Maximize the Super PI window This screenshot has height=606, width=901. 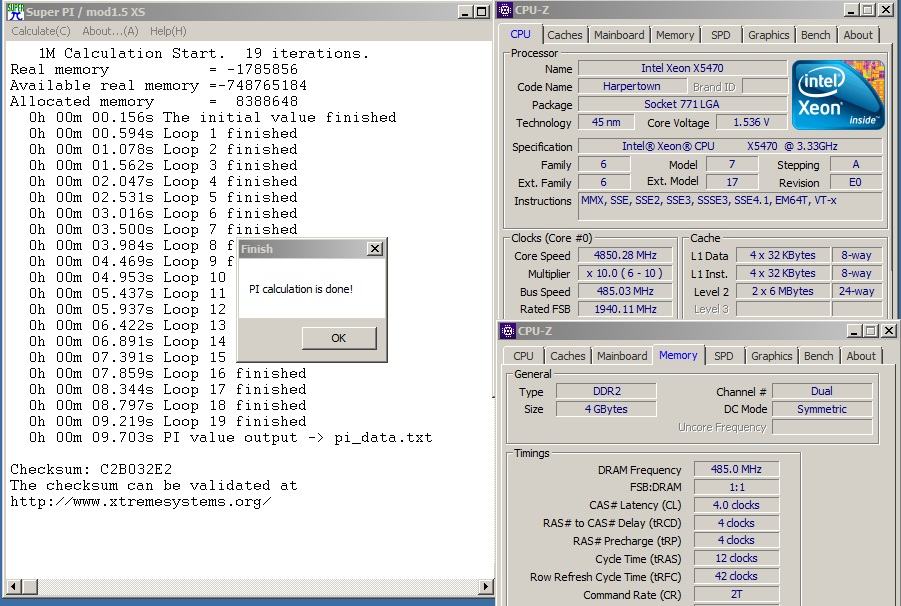point(482,11)
